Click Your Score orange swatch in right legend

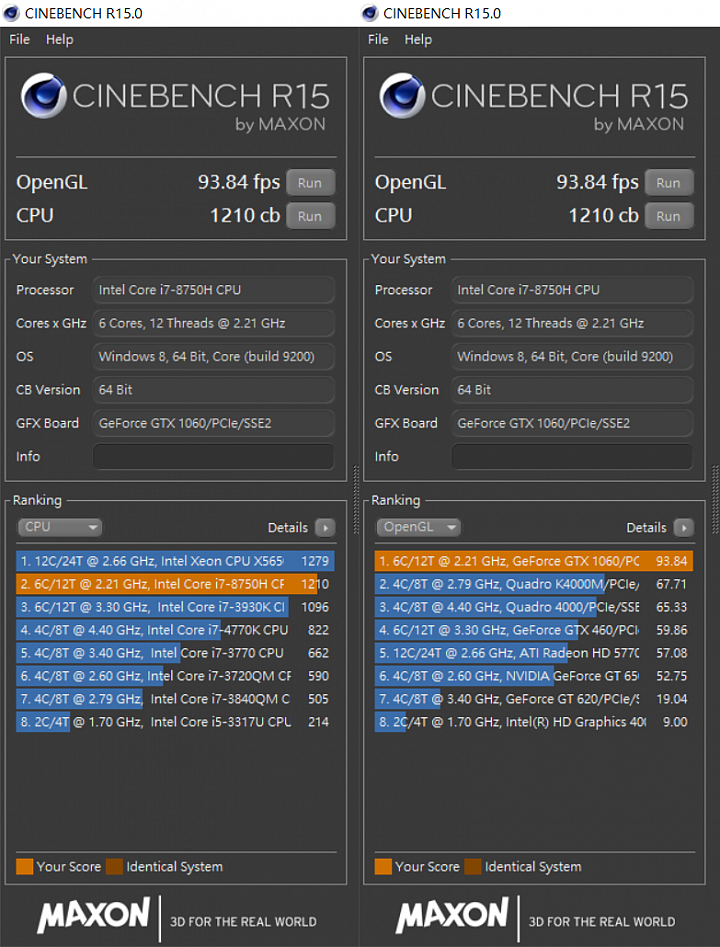(x=384, y=867)
